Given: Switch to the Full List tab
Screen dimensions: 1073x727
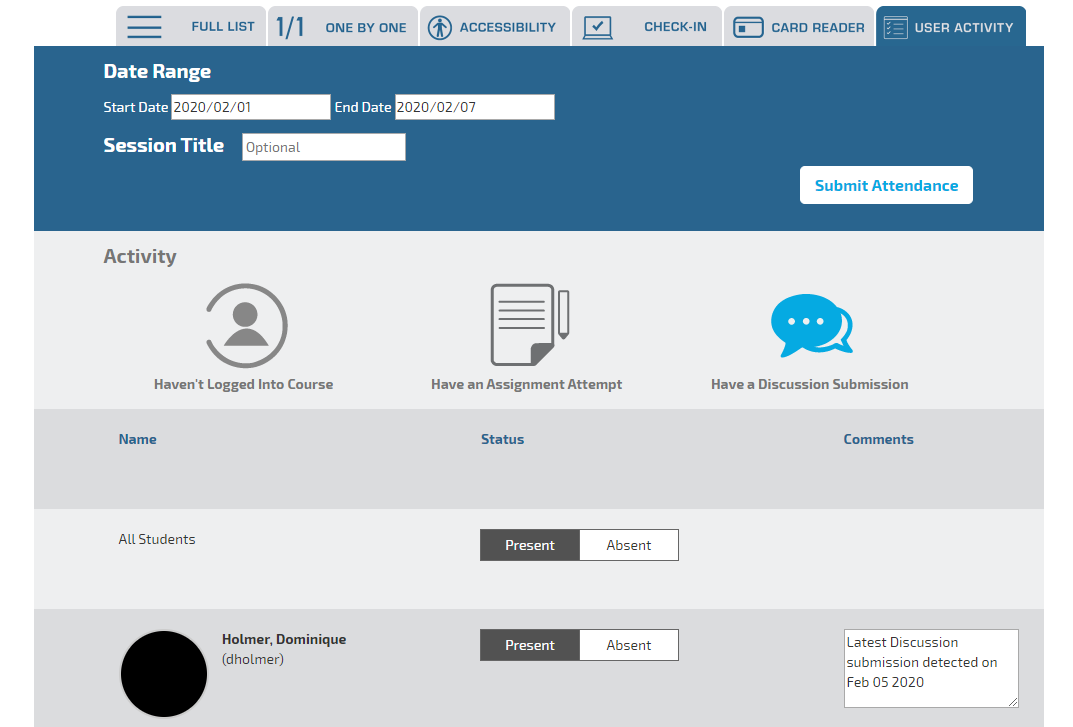Looking at the screenshot, I should coord(191,27).
